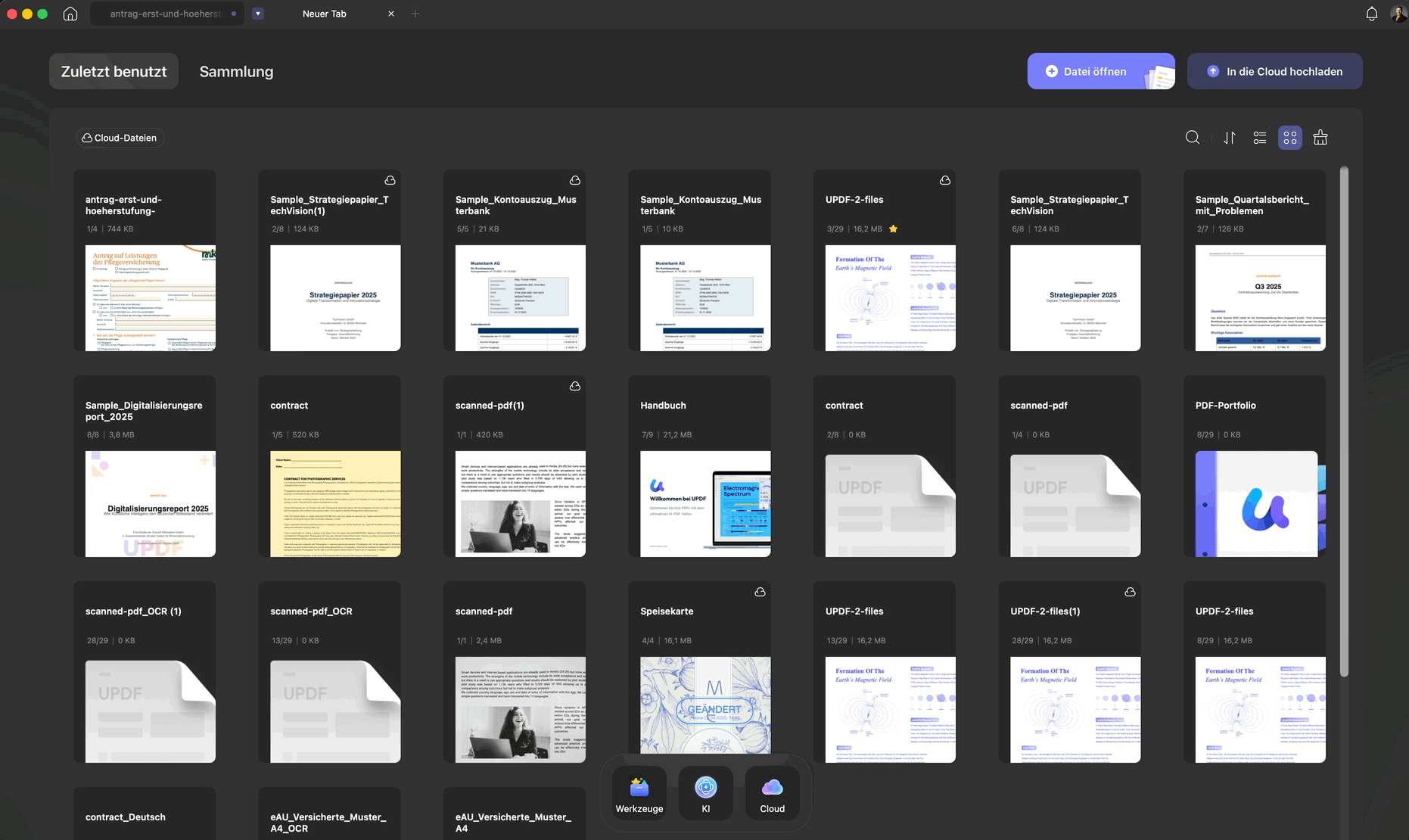Open Sample_Digitalisierungsreport_2025 thumbnail
This screenshot has height=840, width=1409.
(x=151, y=504)
